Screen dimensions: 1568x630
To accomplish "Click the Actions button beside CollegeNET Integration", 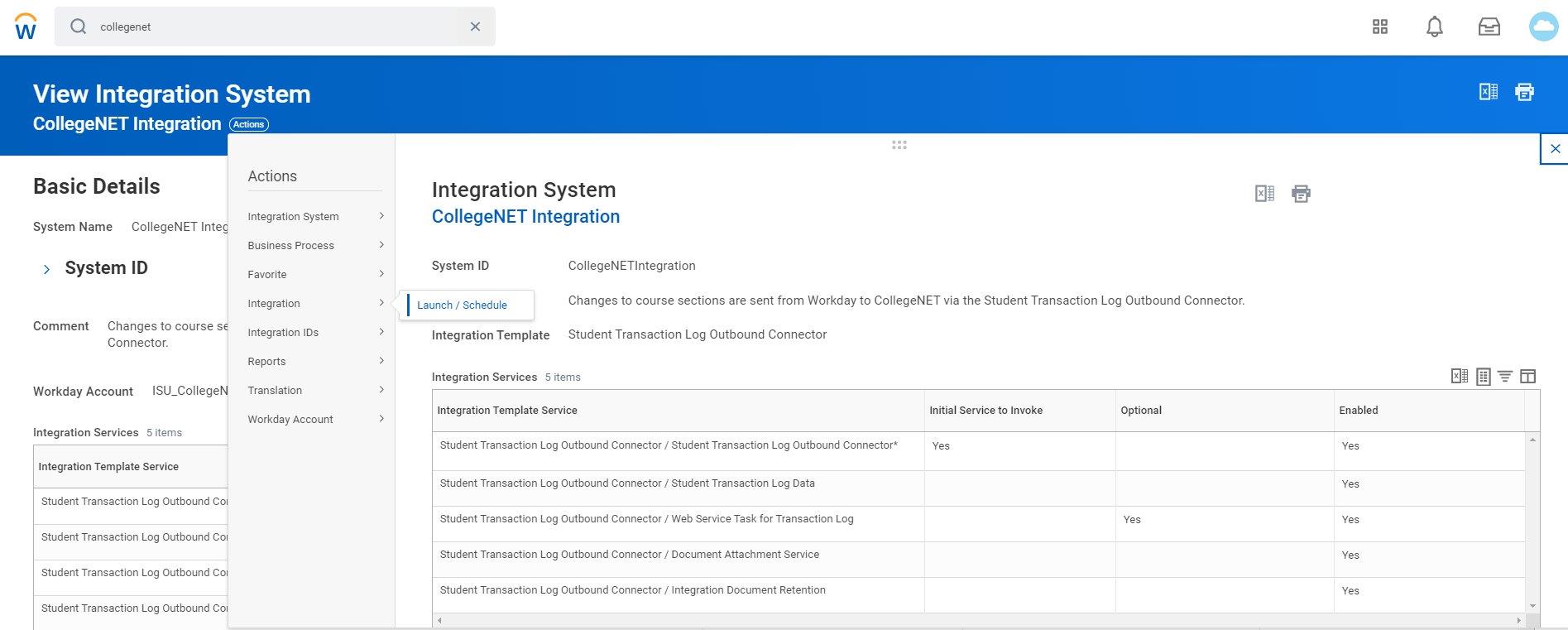I will click(249, 124).
